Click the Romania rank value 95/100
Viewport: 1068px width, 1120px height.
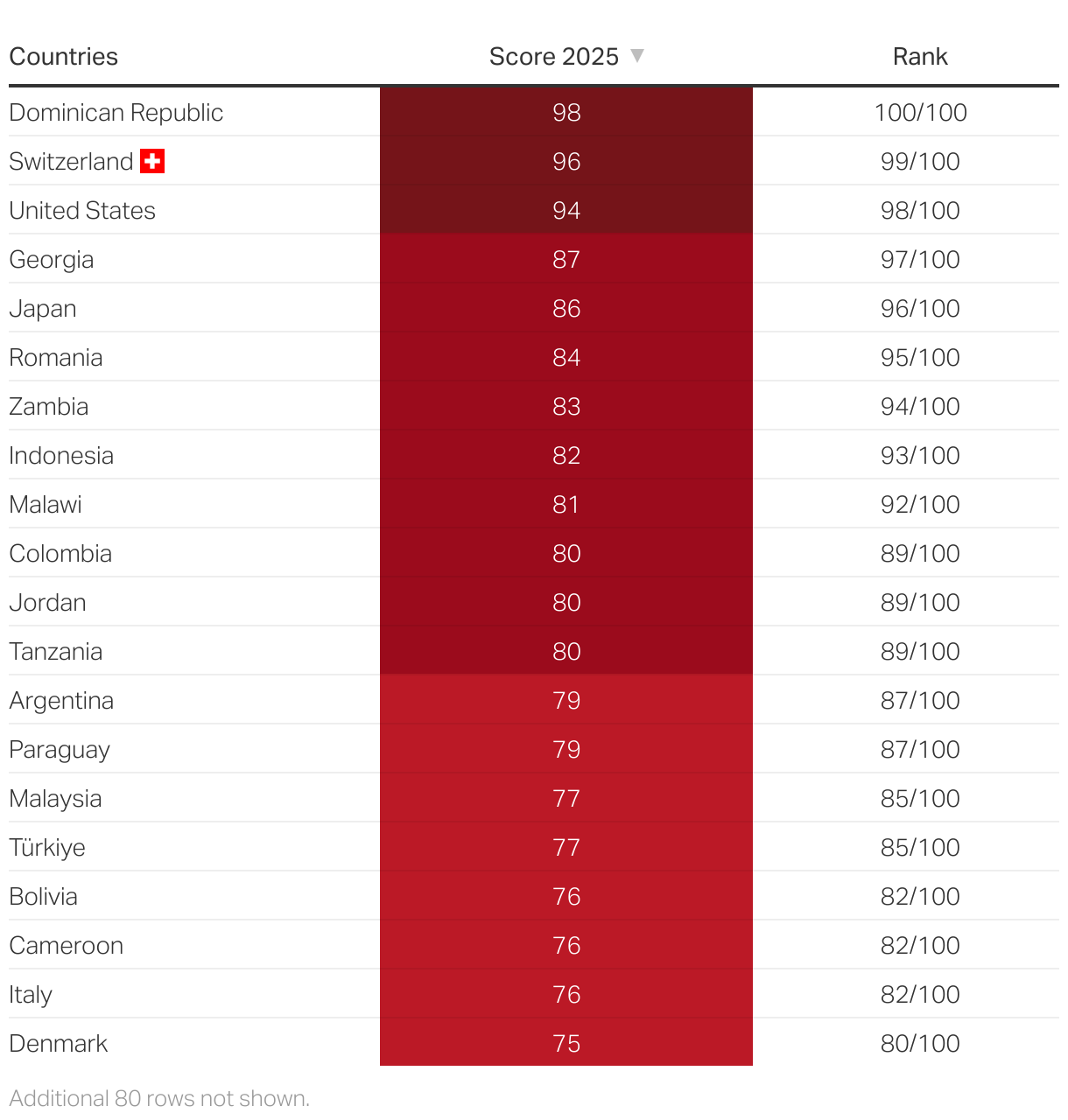(x=920, y=358)
